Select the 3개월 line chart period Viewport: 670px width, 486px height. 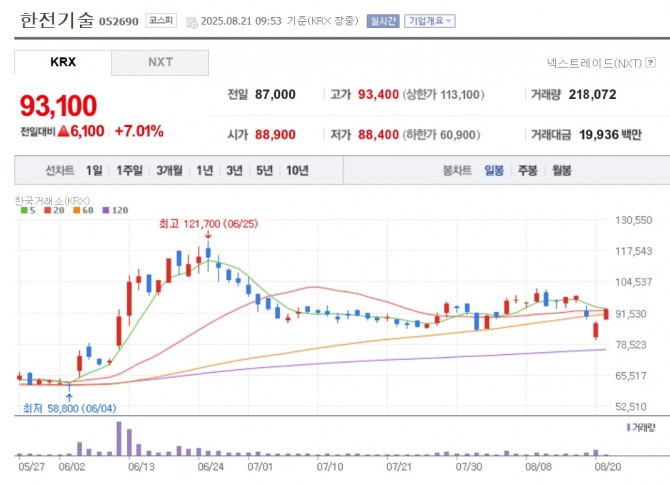click(x=170, y=170)
